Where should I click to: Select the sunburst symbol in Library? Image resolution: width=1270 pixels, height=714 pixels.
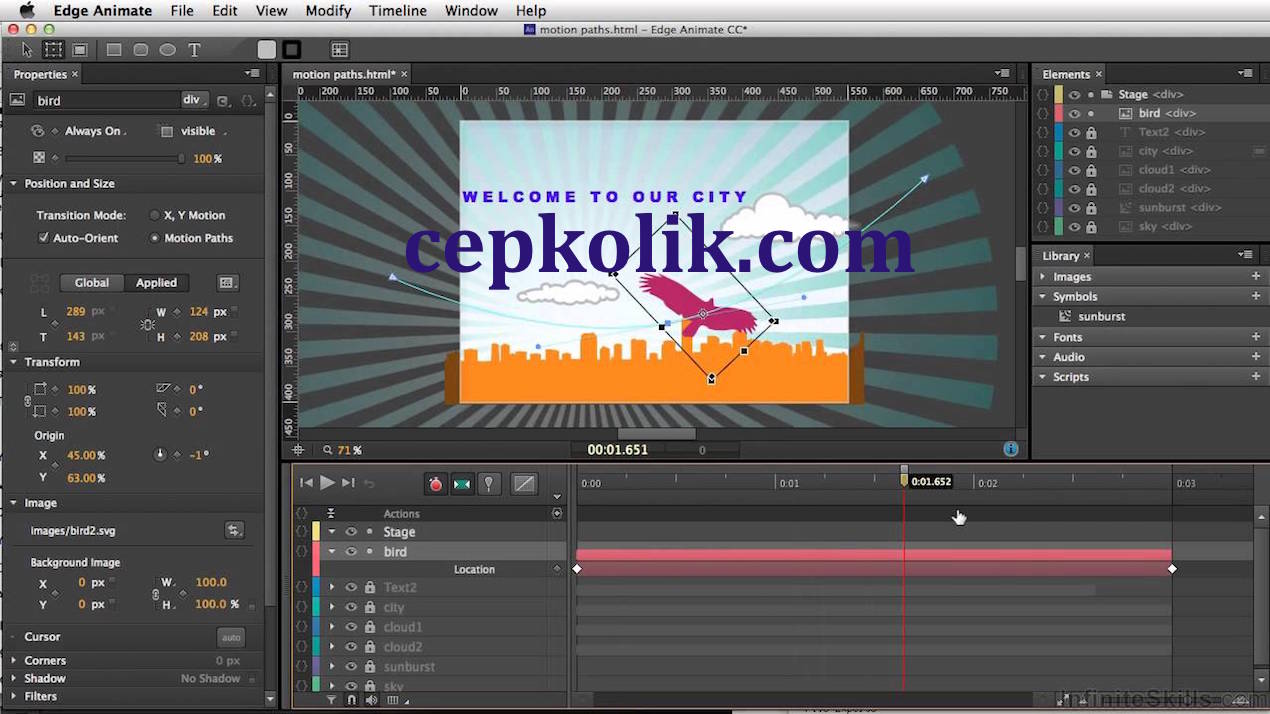[x=1101, y=316]
